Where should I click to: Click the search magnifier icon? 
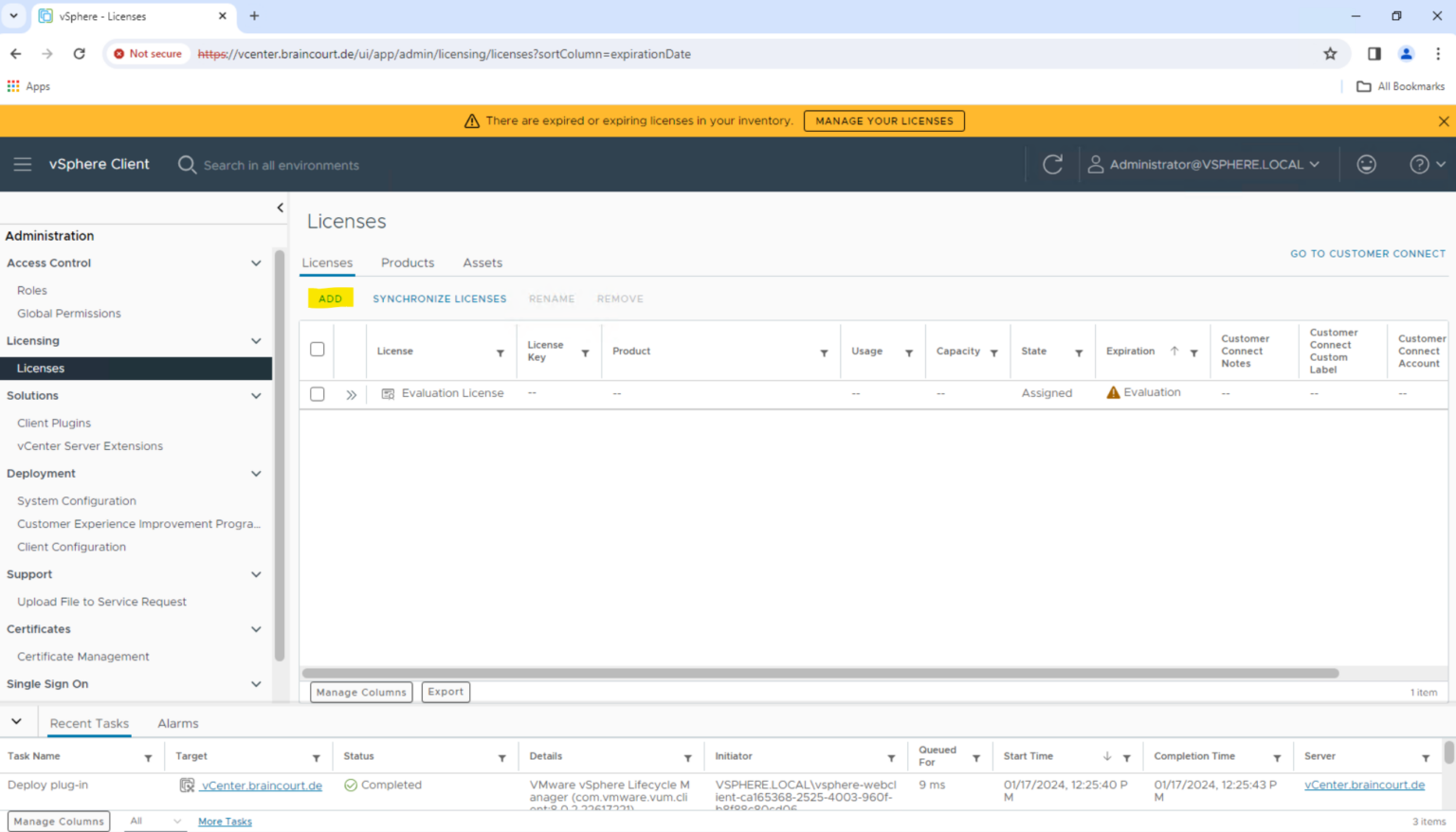pyautogui.click(x=187, y=164)
